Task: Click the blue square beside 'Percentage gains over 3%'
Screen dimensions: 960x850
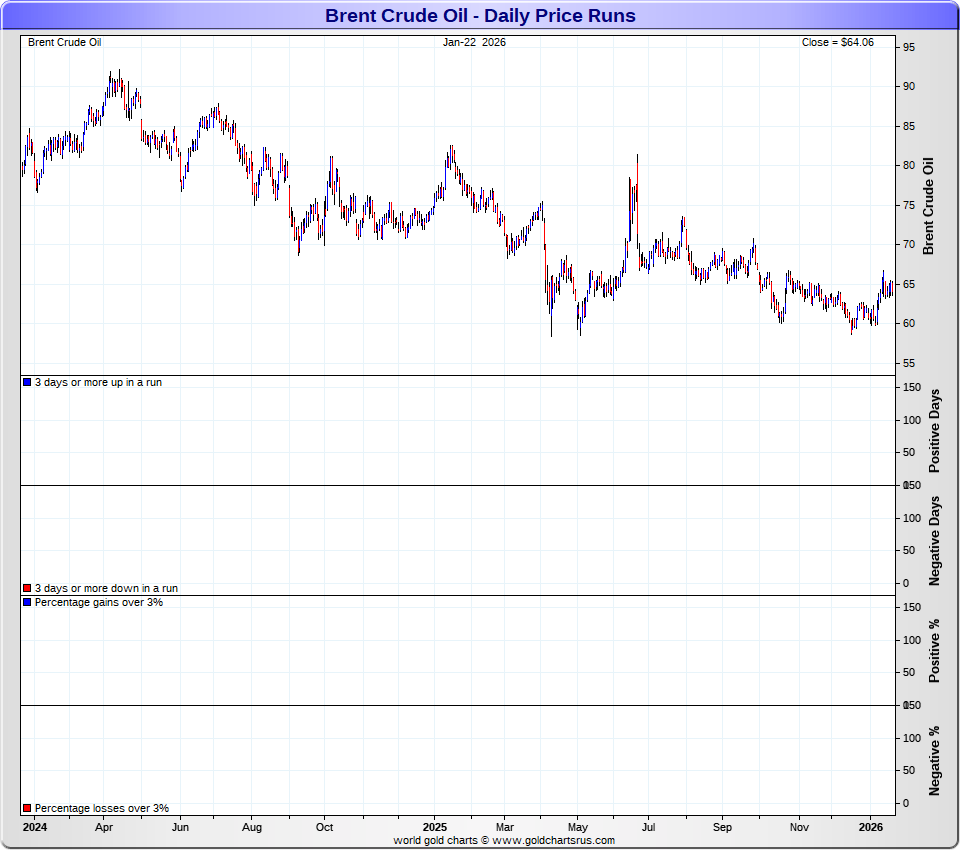Action: 27,603
